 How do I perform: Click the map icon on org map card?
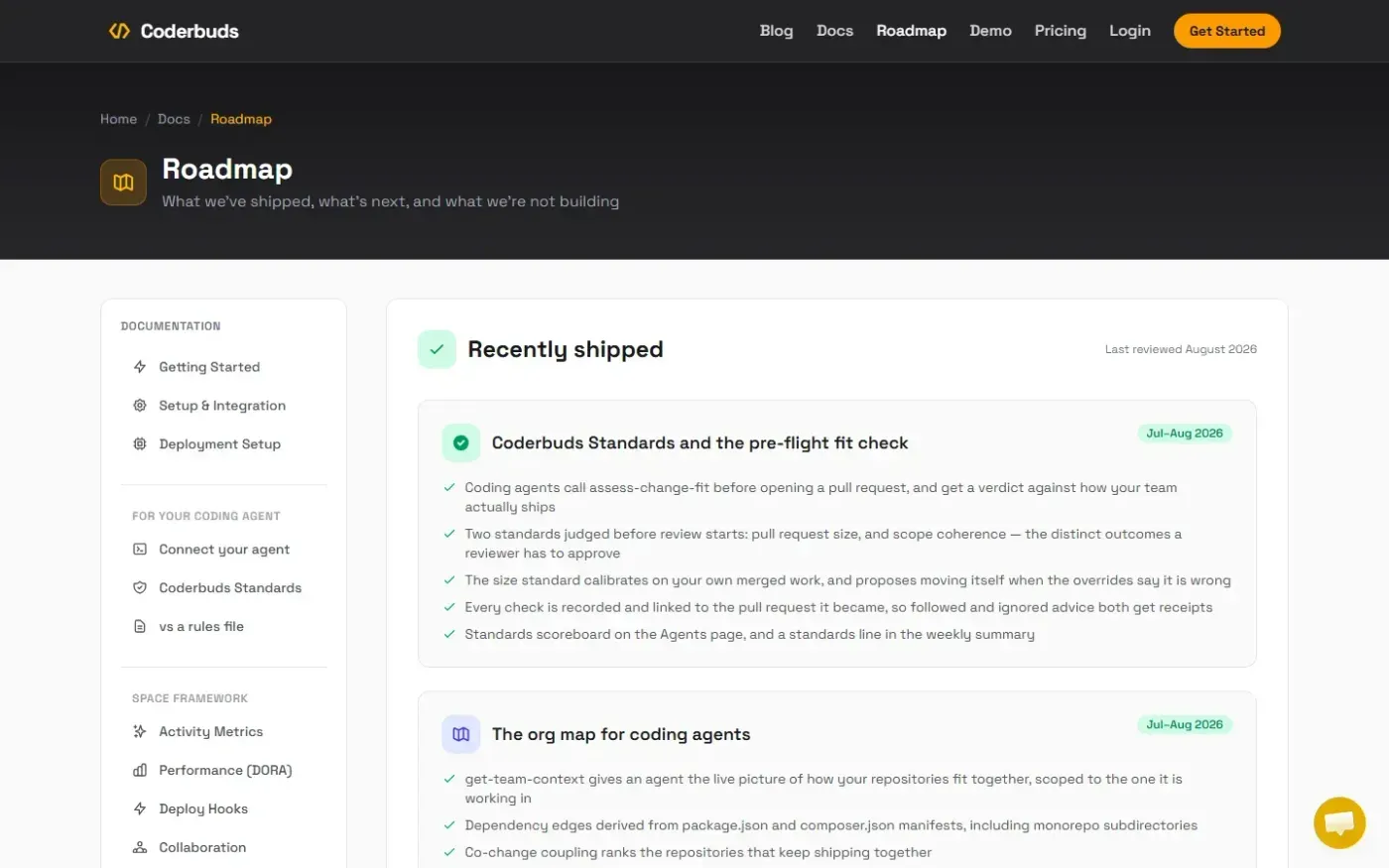(x=461, y=735)
